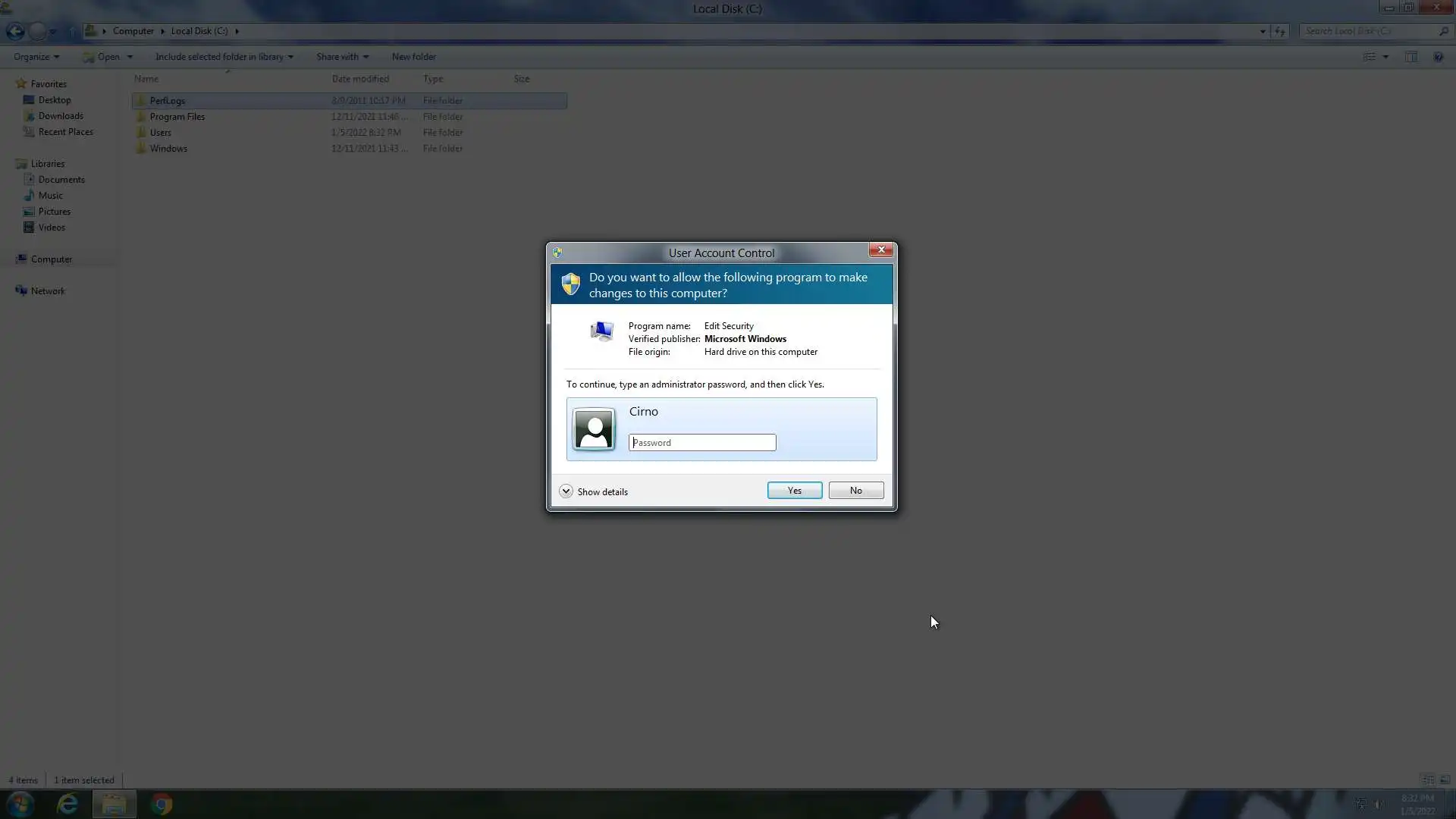1456x819 pixels.
Task: Click the Back arrow in Explorer
Action: [x=14, y=31]
